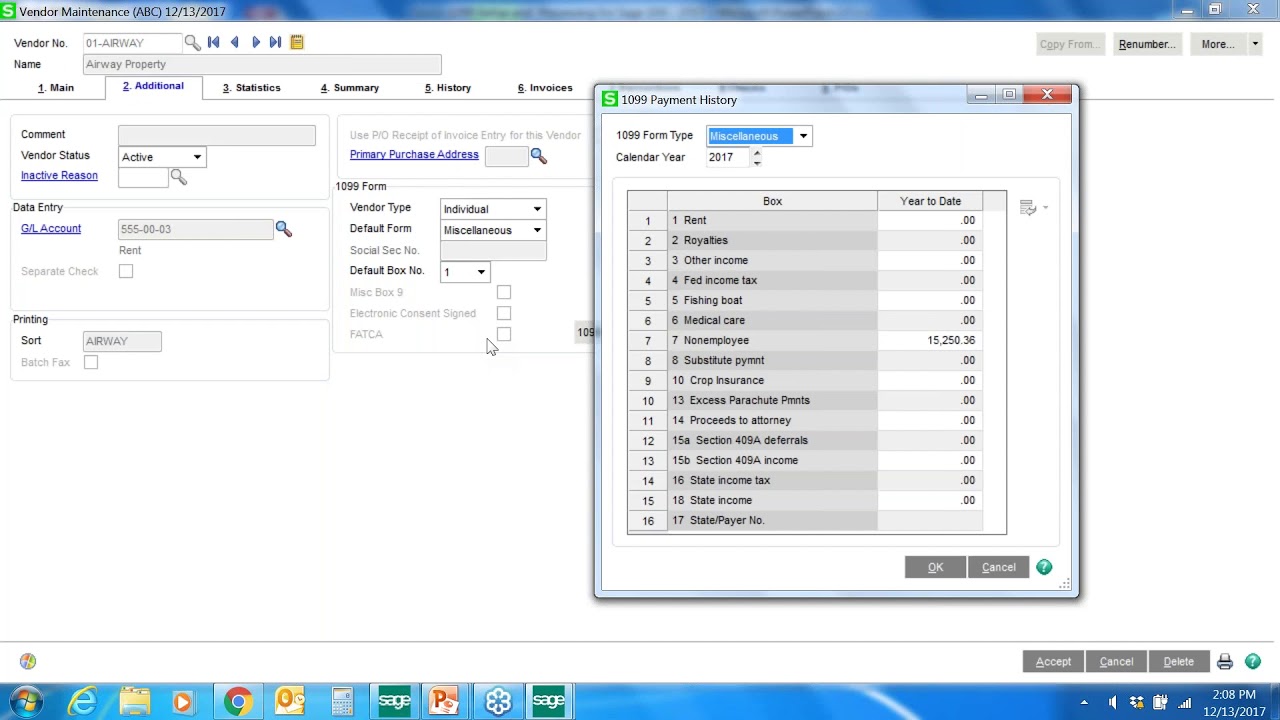Click OK in 1099 Payment History
Viewport: 1280px width, 720px height.
point(935,567)
